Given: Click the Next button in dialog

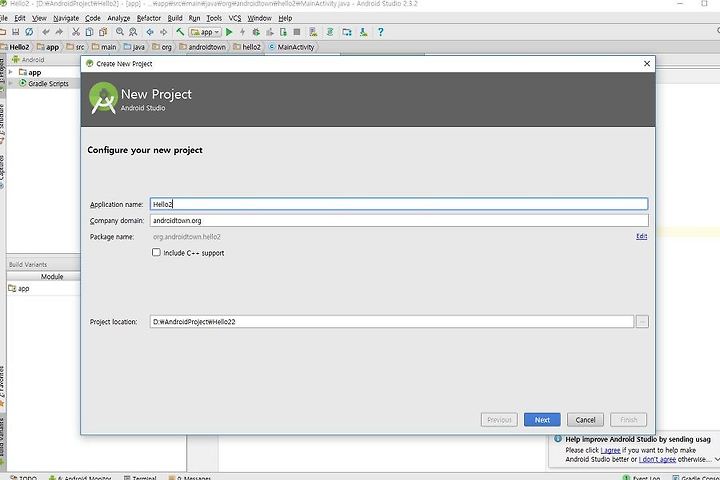Looking at the screenshot, I should tap(542, 419).
